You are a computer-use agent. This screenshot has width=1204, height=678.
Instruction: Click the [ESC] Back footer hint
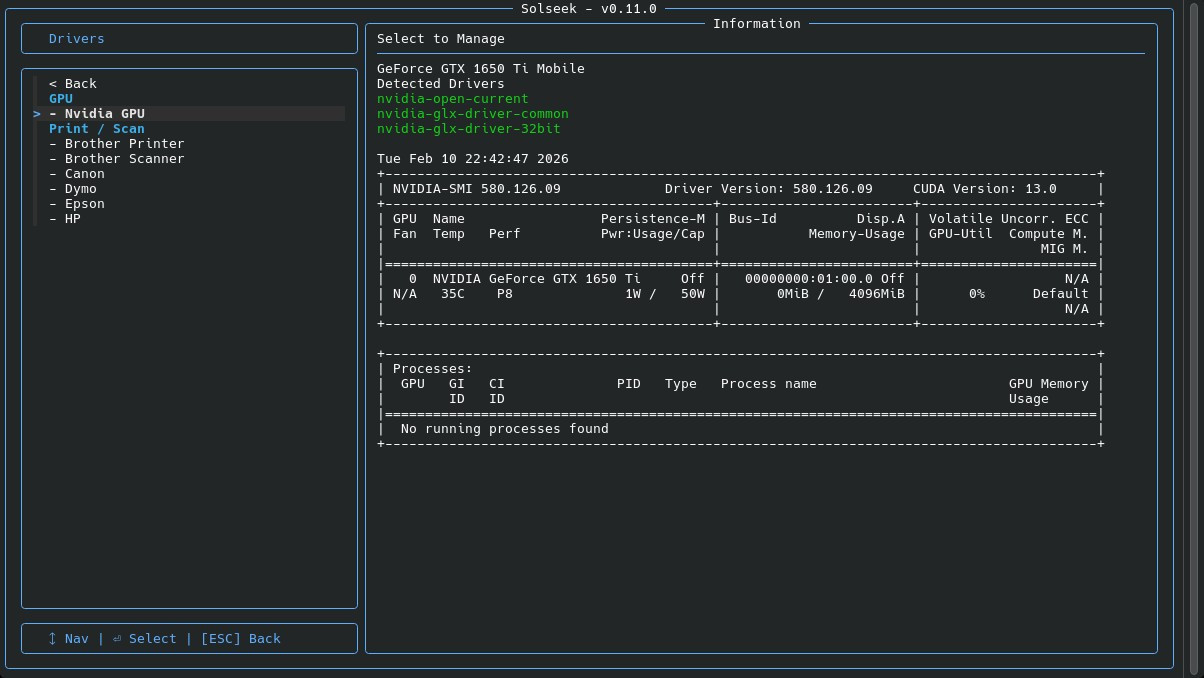click(240, 639)
